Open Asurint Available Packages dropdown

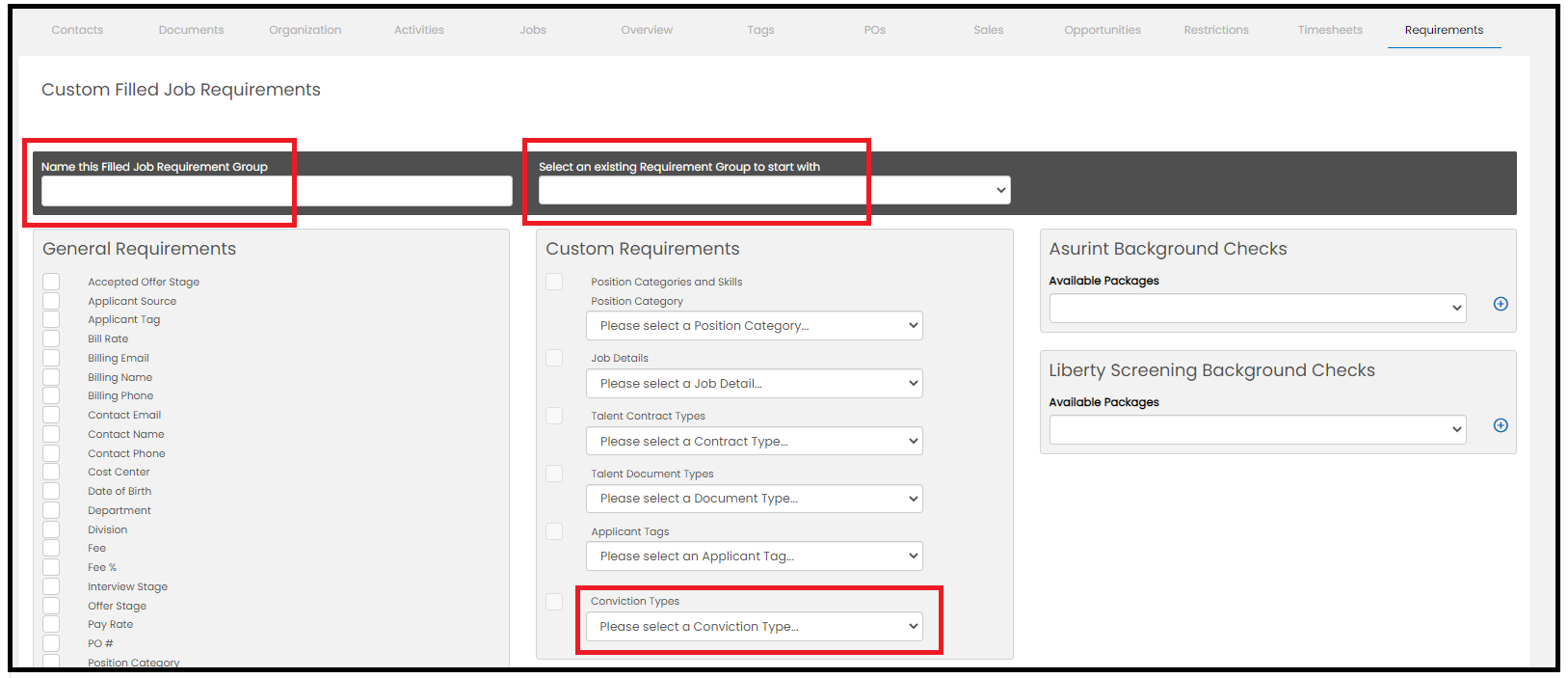tap(1258, 309)
